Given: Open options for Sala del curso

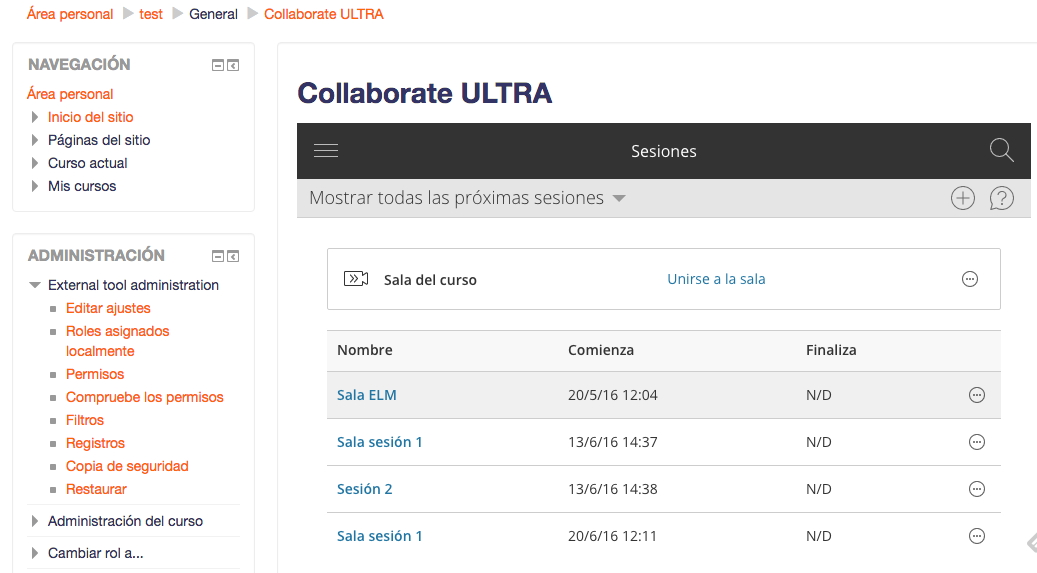Looking at the screenshot, I should 969,279.
